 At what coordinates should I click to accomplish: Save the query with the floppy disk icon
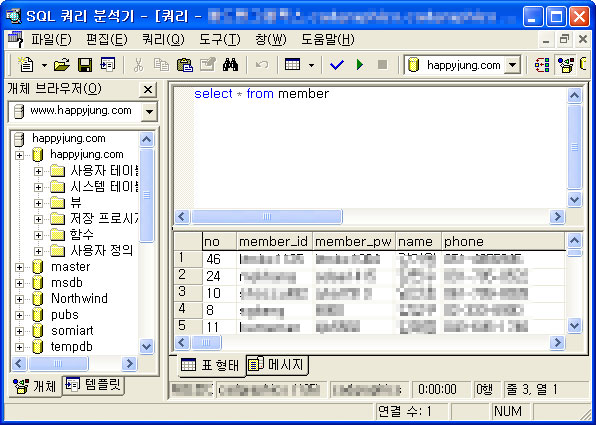click(x=85, y=65)
